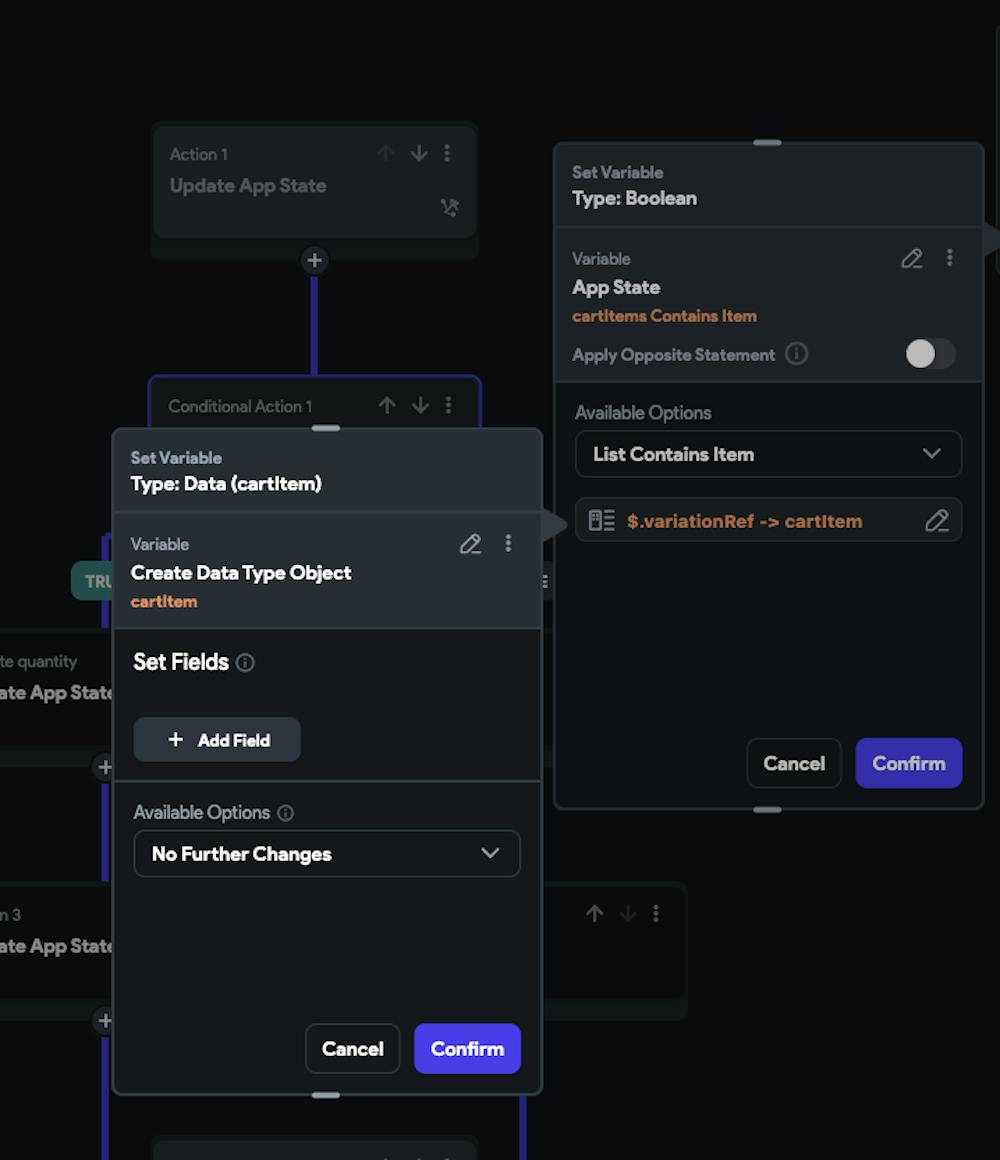Confirm the Boolean Set Variable panel
This screenshot has height=1160, width=1000.
click(x=908, y=763)
